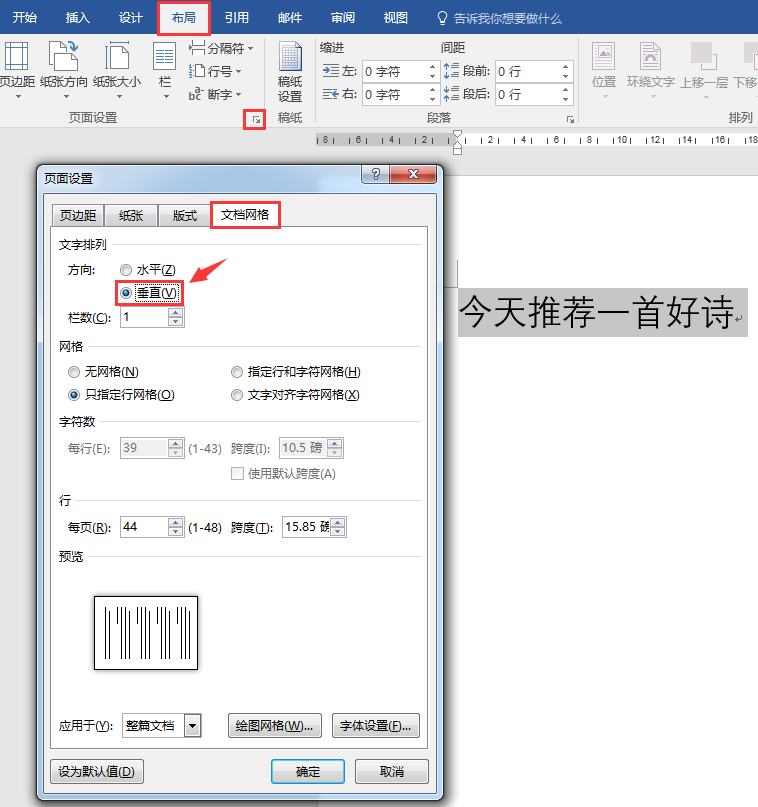Click the 位置 position icon
This screenshot has width=758, height=807.
click(604, 56)
